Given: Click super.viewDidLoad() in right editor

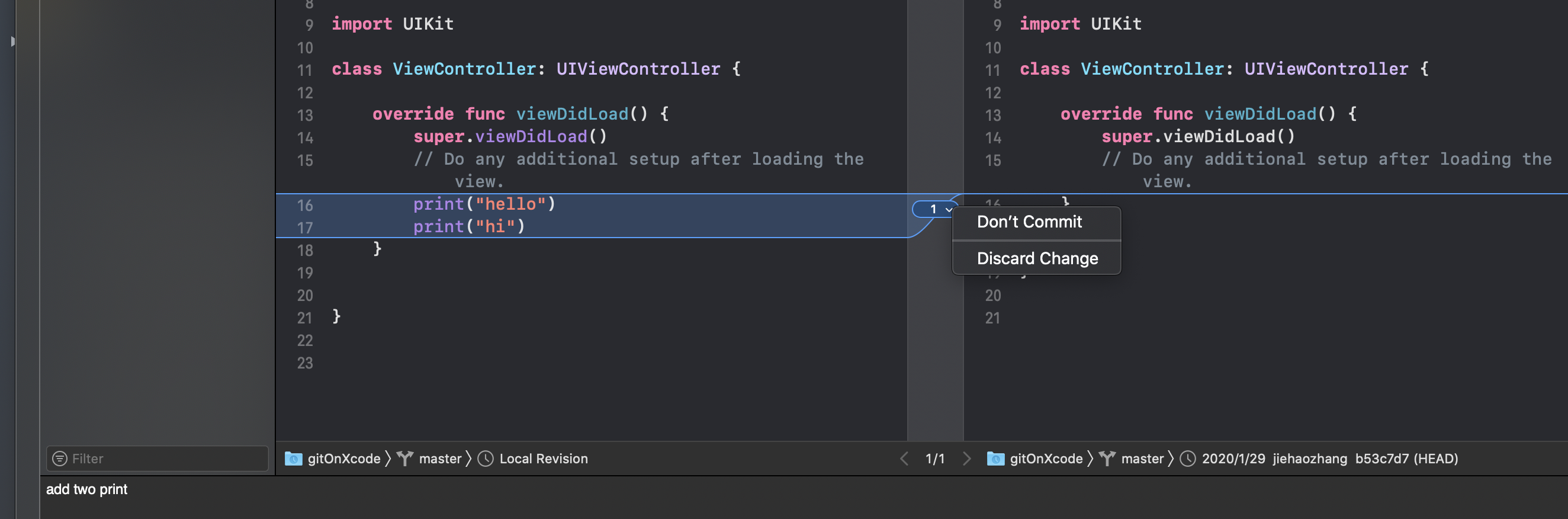Looking at the screenshot, I should click(x=1199, y=136).
